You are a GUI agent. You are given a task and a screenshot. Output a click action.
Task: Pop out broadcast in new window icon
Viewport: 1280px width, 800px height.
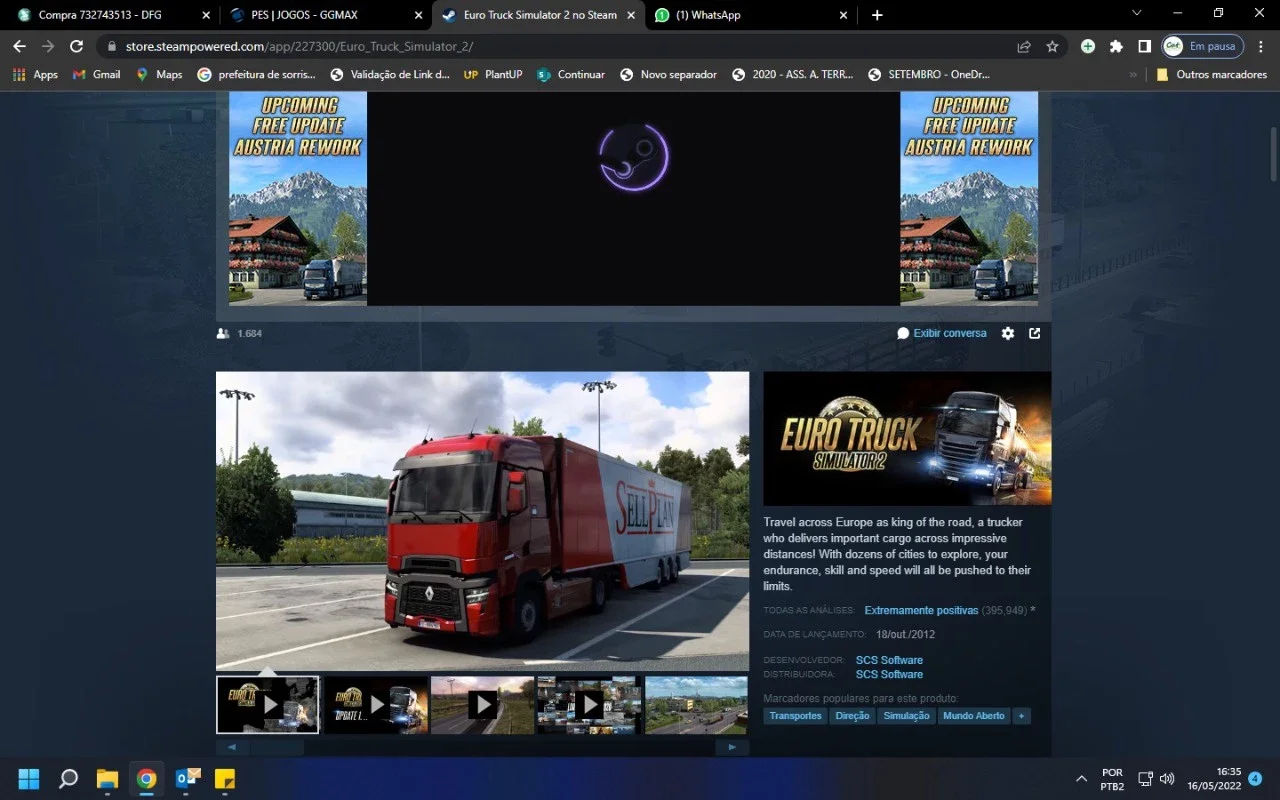[x=1035, y=333]
